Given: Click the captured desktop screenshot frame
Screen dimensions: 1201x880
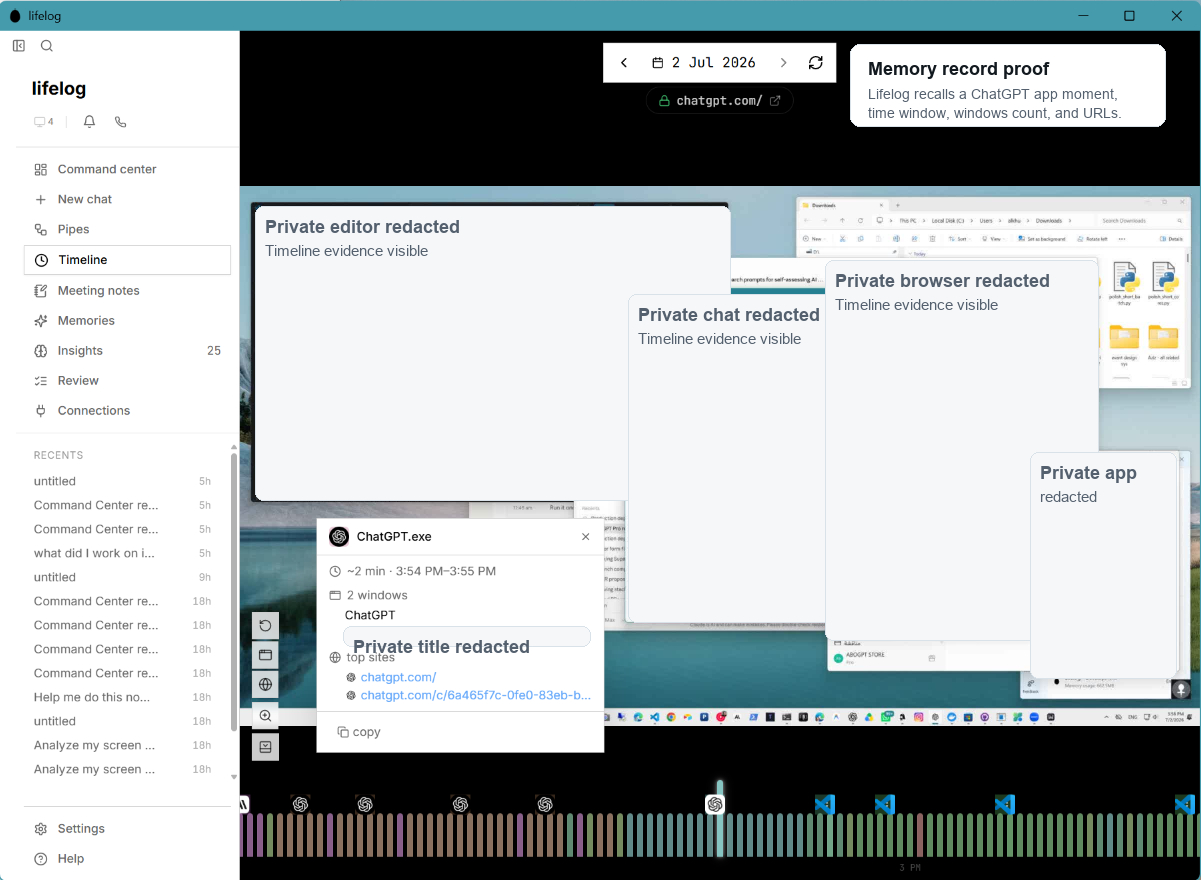Looking at the screenshot, I should pyautogui.click(x=720, y=456).
